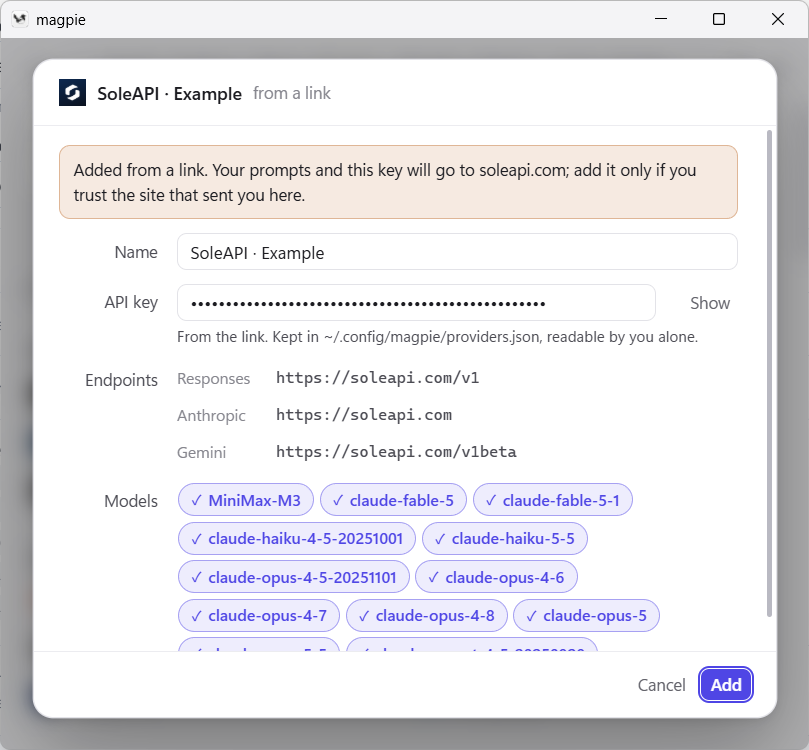Image resolution: width=809 pixels, height=750 pixels.
Task: Click the 'Models' section label
Action: point(131,501)
